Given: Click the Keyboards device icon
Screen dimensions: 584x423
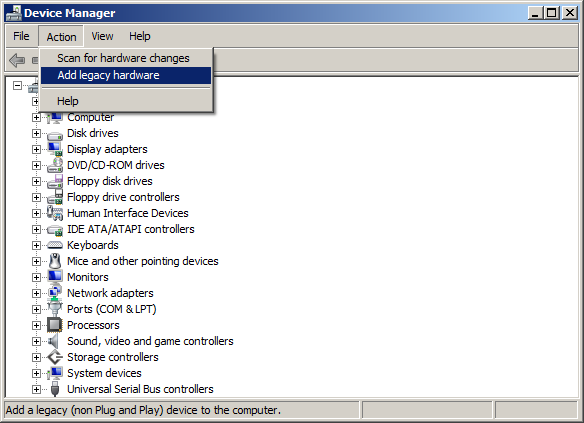Looking at the screenshot, I should pyautogui.click(x=55, y=245).
